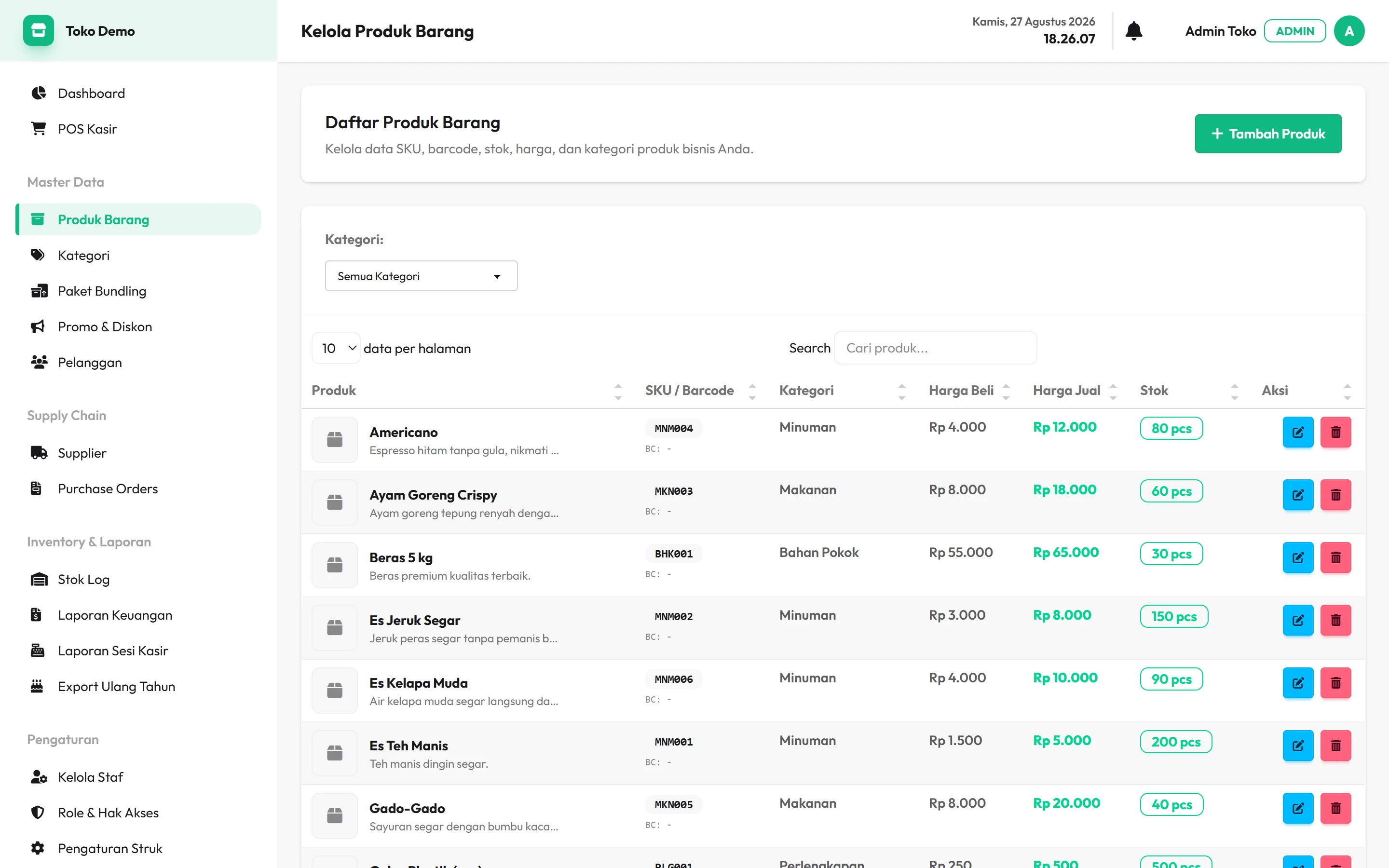This screenshot has width=1389, height=868.
Task: Sort table by Produk column
Action: pyautogui.click(x=468, y=391)
